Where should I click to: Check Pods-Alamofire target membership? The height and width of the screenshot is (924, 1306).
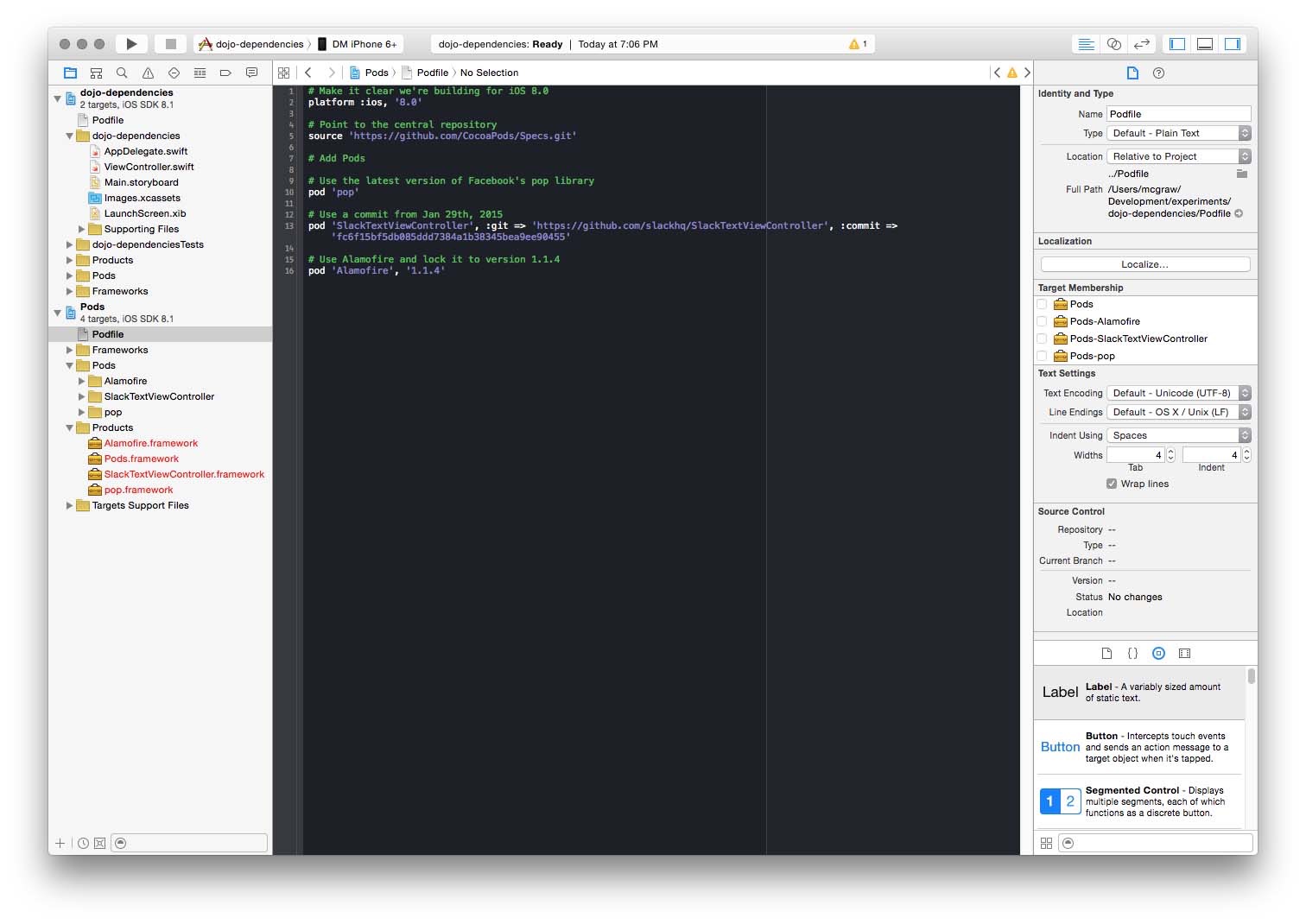click(1042, 321)
